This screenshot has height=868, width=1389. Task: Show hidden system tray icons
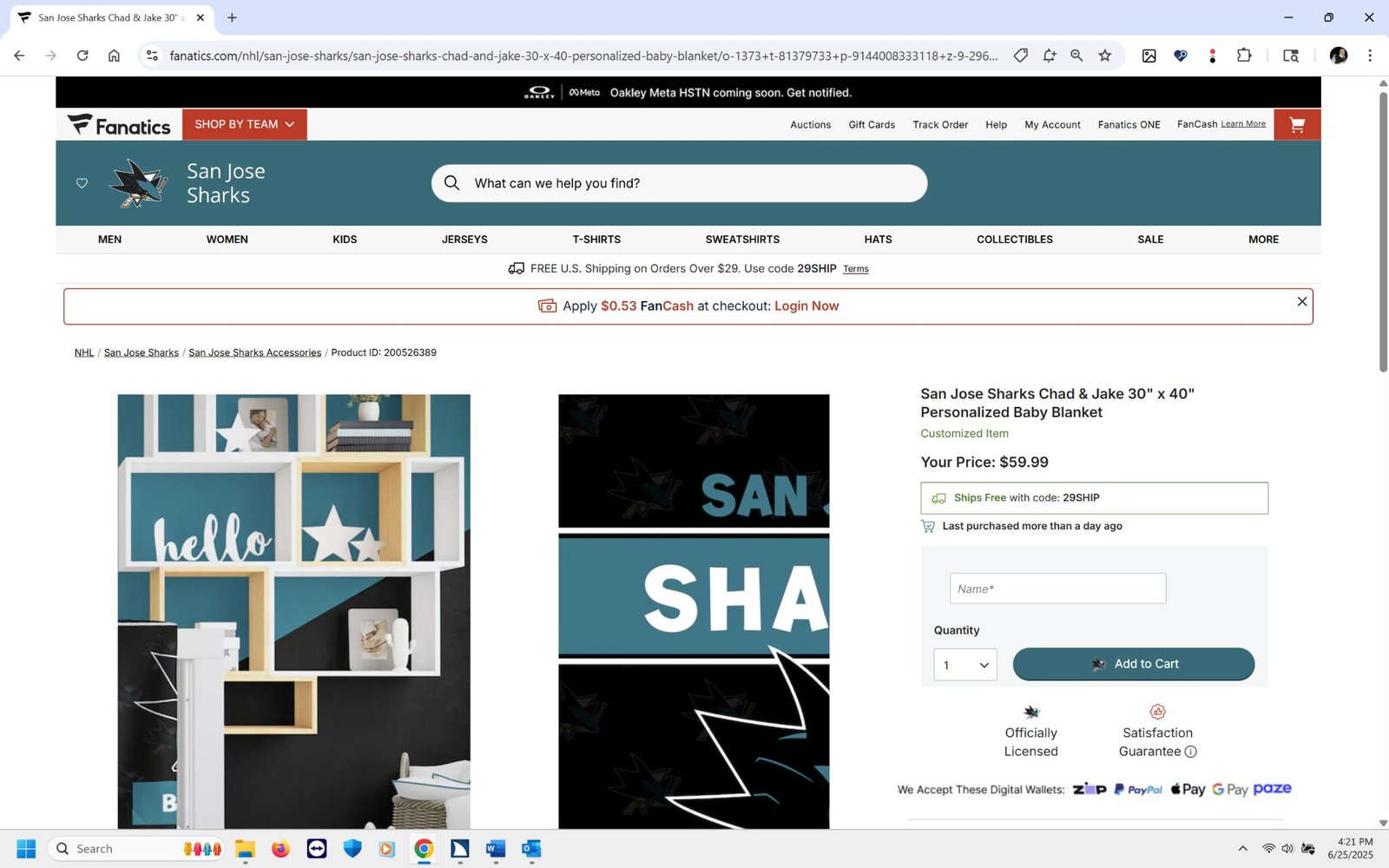coord(1242,849)
